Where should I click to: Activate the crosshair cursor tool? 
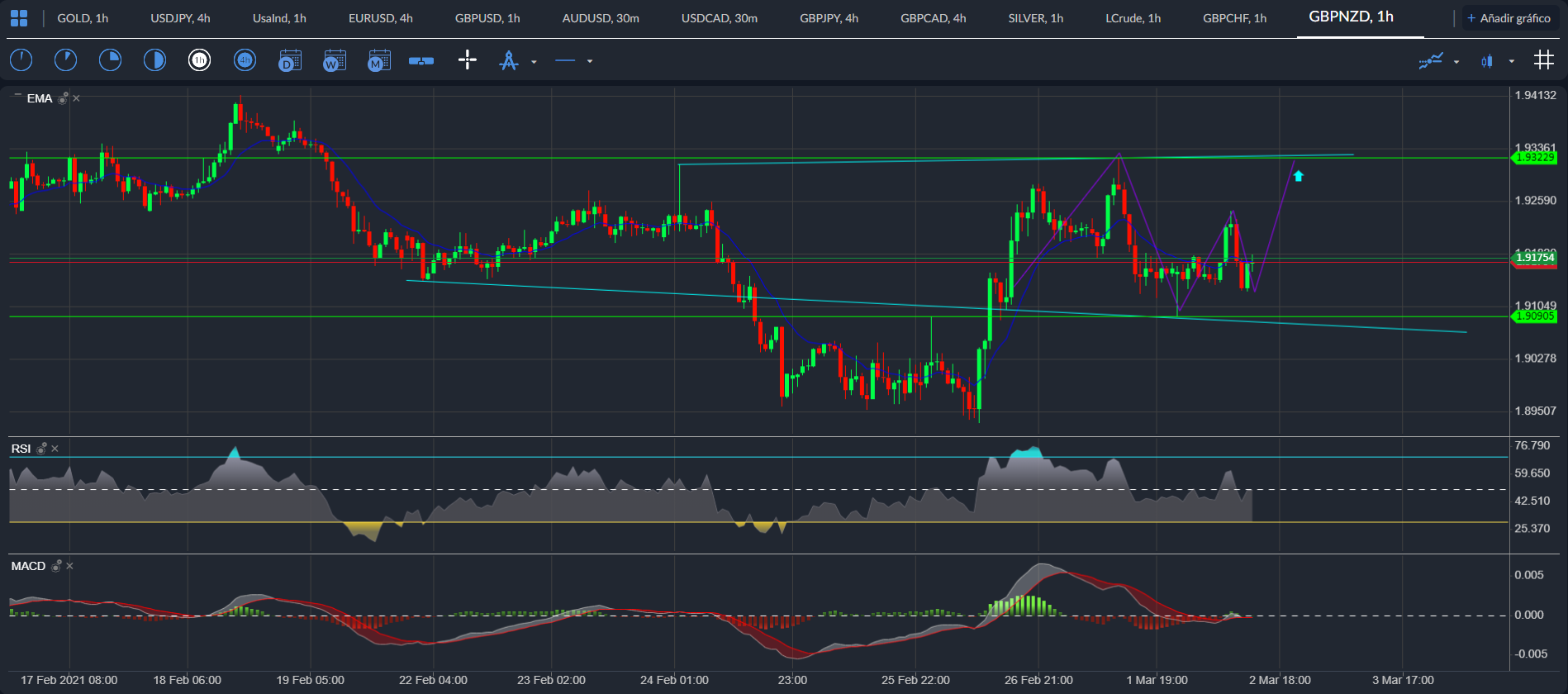pyautogui.click(x=468, y=60)
